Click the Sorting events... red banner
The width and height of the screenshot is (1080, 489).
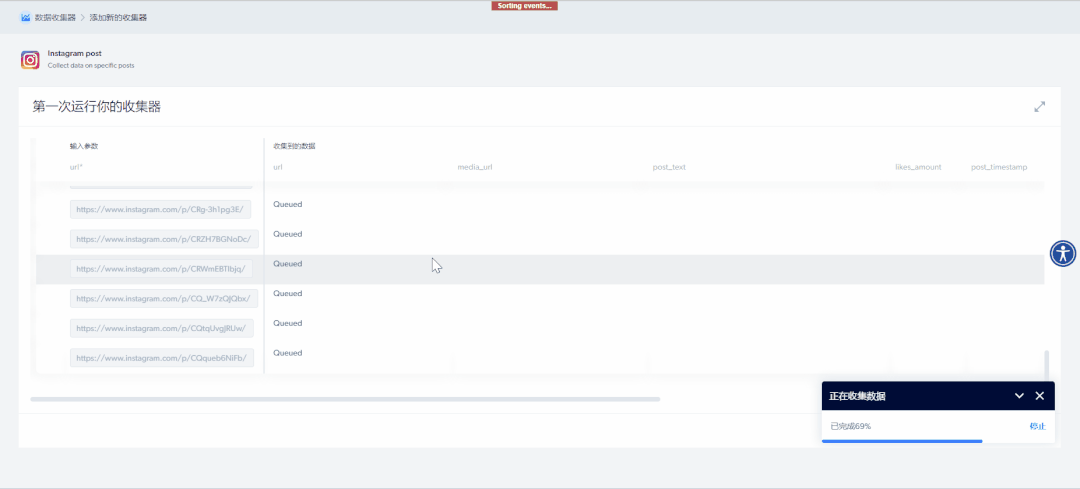(x=524, y=6)
